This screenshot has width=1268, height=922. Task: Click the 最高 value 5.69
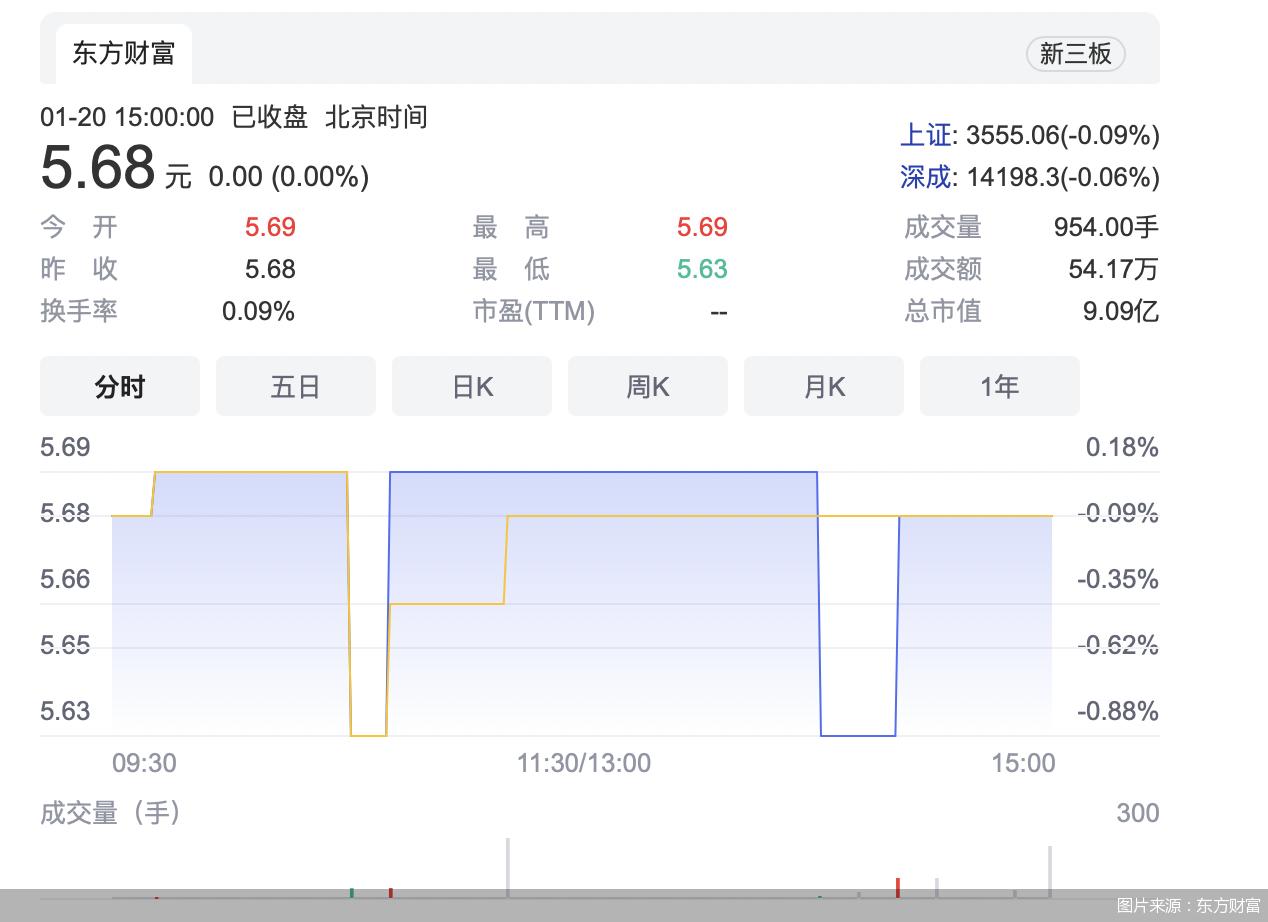pyautogui.click(x=702, y=227)
